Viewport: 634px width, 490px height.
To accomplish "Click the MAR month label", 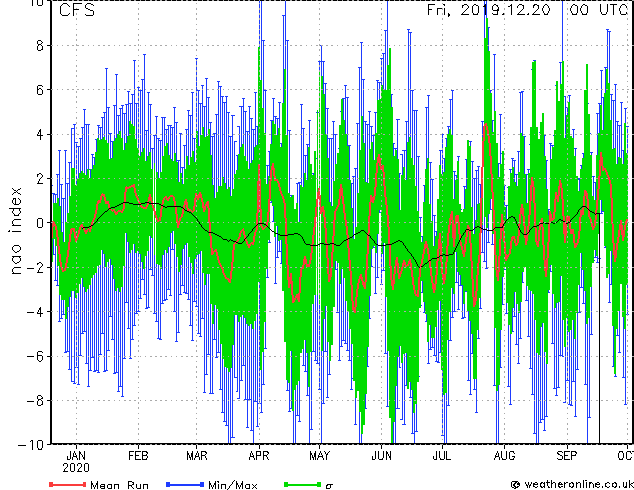I will coord(197,456).
